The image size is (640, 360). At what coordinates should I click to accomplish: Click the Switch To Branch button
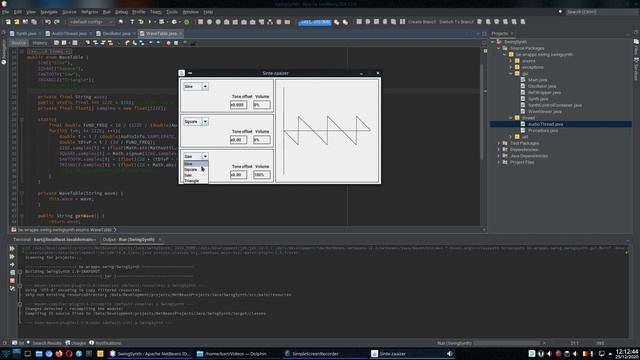click(456, 22)
